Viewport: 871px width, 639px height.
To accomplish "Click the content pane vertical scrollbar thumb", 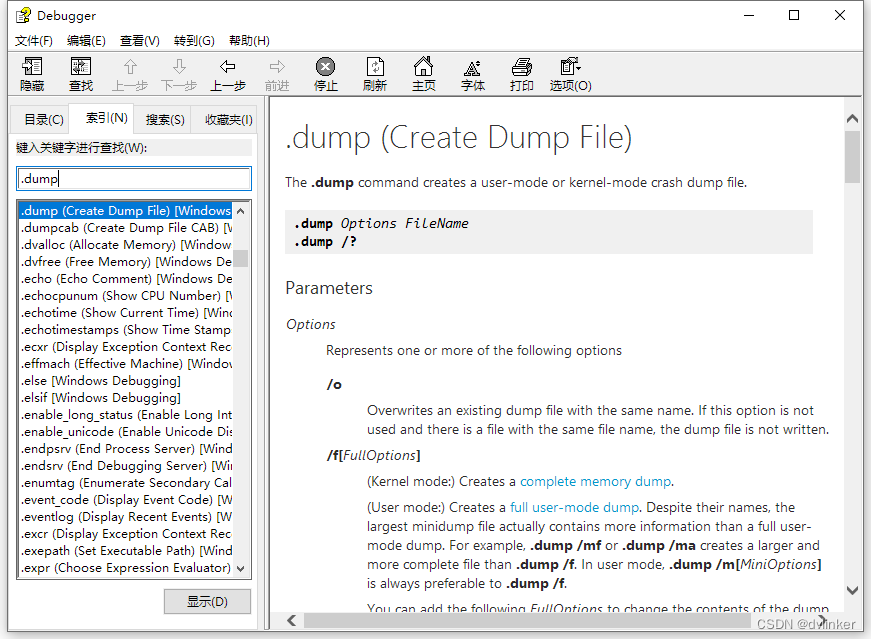I will (852, 156).
